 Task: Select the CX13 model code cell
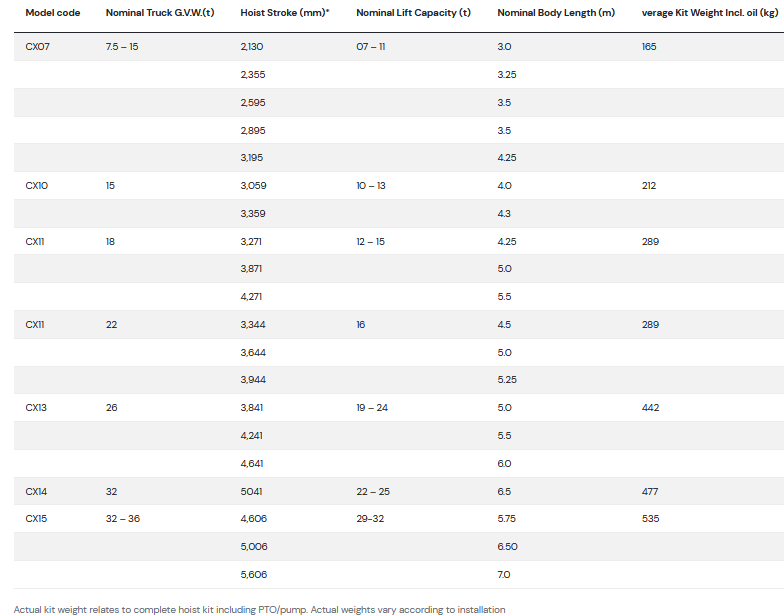tap(37, 408)
